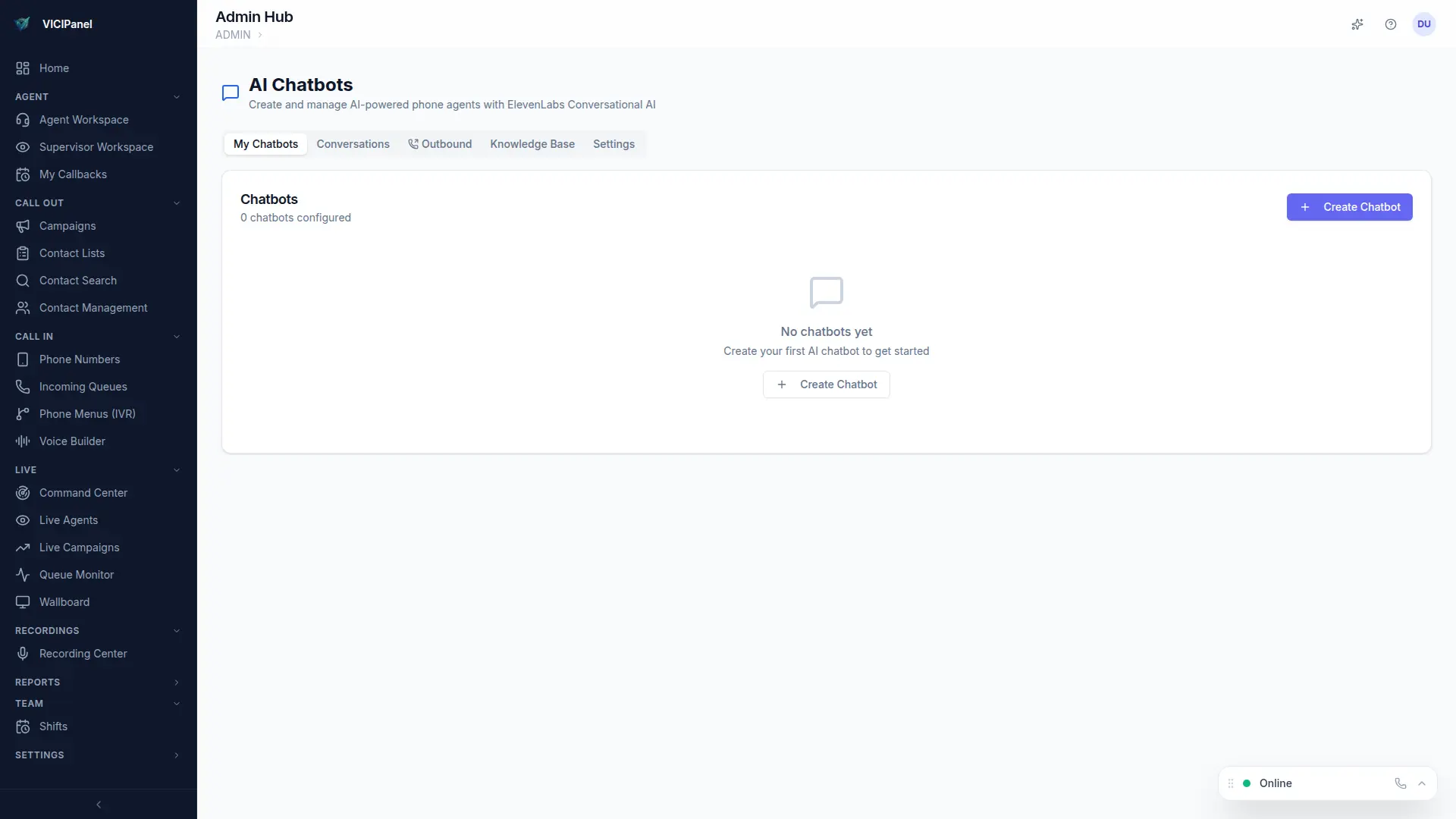
Task: Collapse the CALL IN section
Action: pos(176,336)
